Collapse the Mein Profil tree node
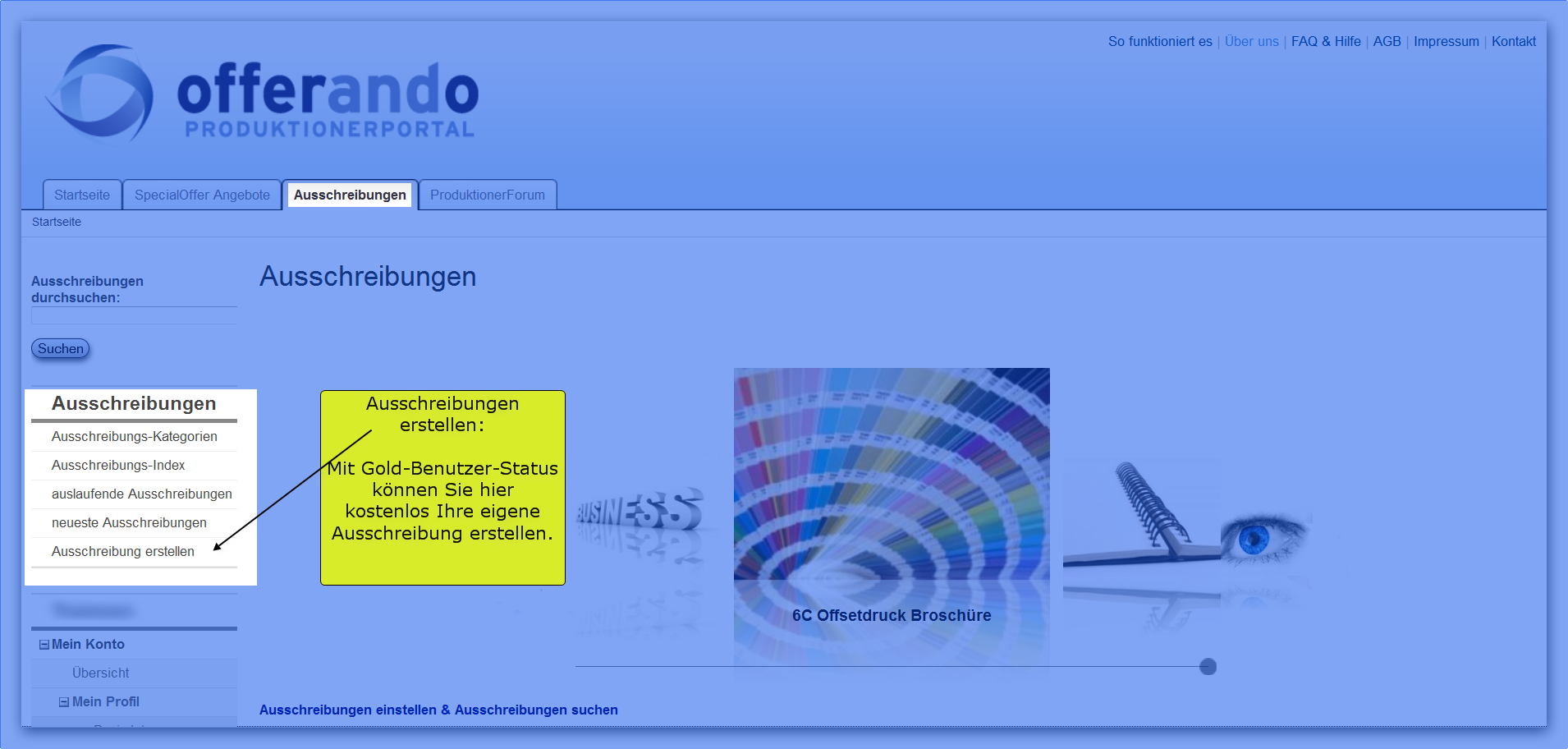 coord(64,702)
